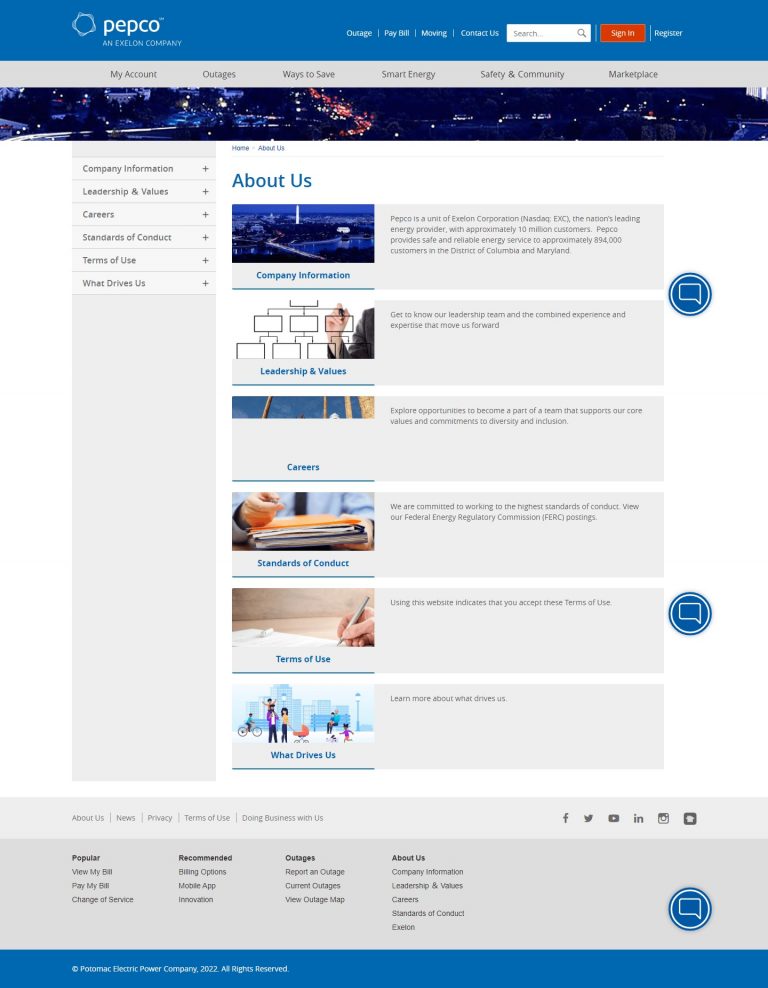Expand Careers sidebar plus icon
This screenshot has height=988, width=768.
[205, 214]
